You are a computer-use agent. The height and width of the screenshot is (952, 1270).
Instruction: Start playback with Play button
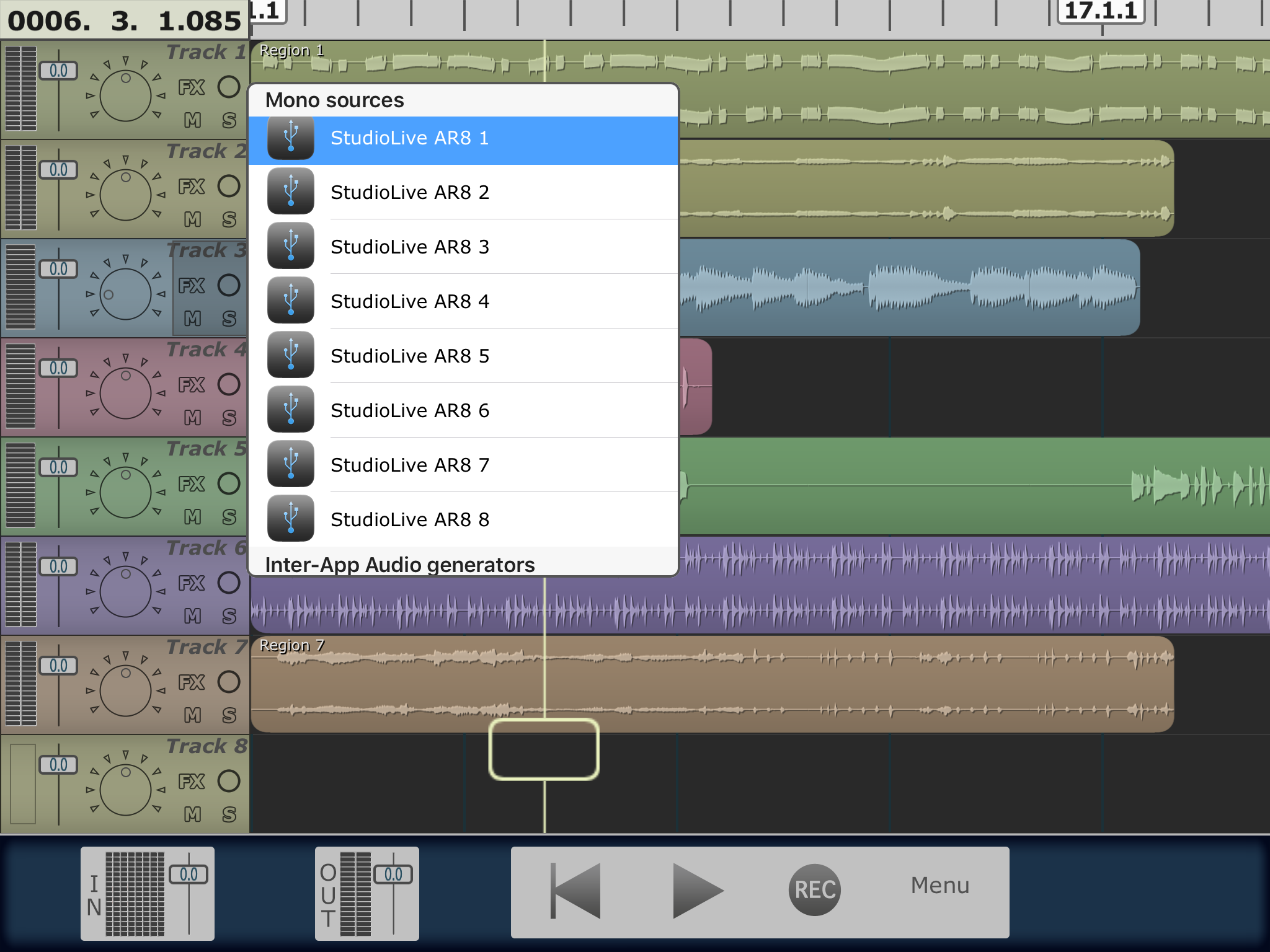[698, 891]
